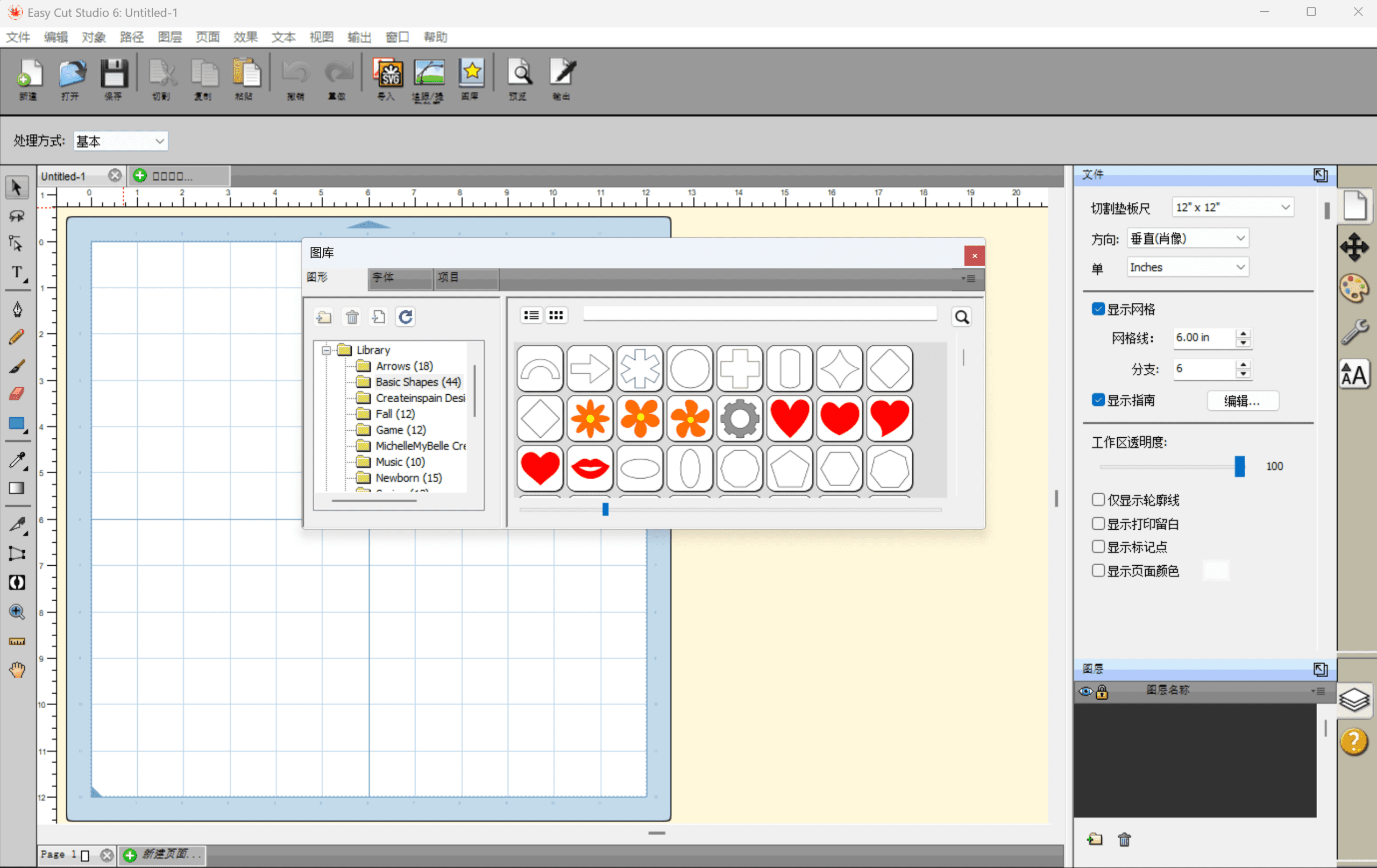Toggle the layer visibility eye icon

[1085, 692]
